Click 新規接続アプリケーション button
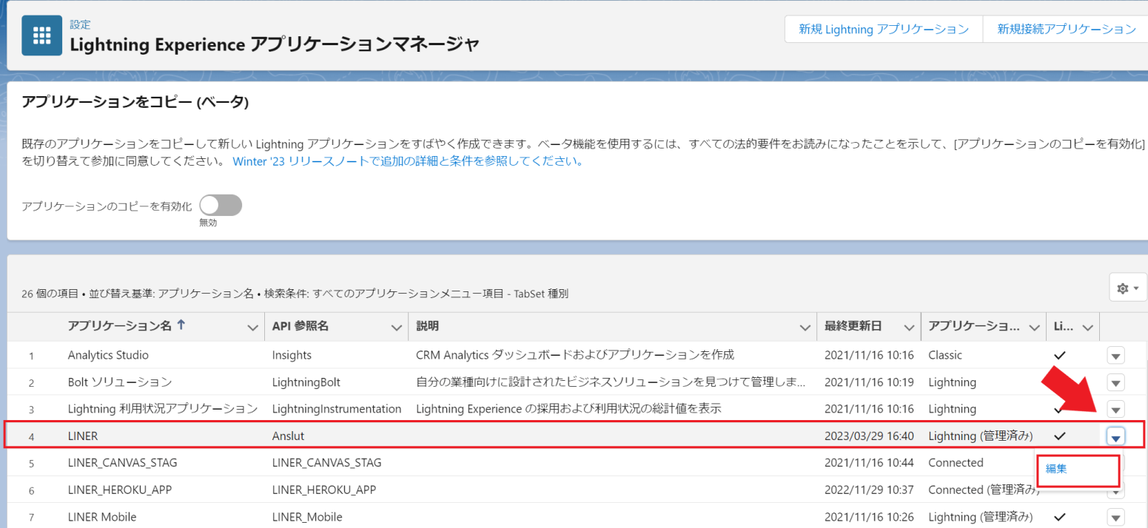 click(x=1065, y=29)
